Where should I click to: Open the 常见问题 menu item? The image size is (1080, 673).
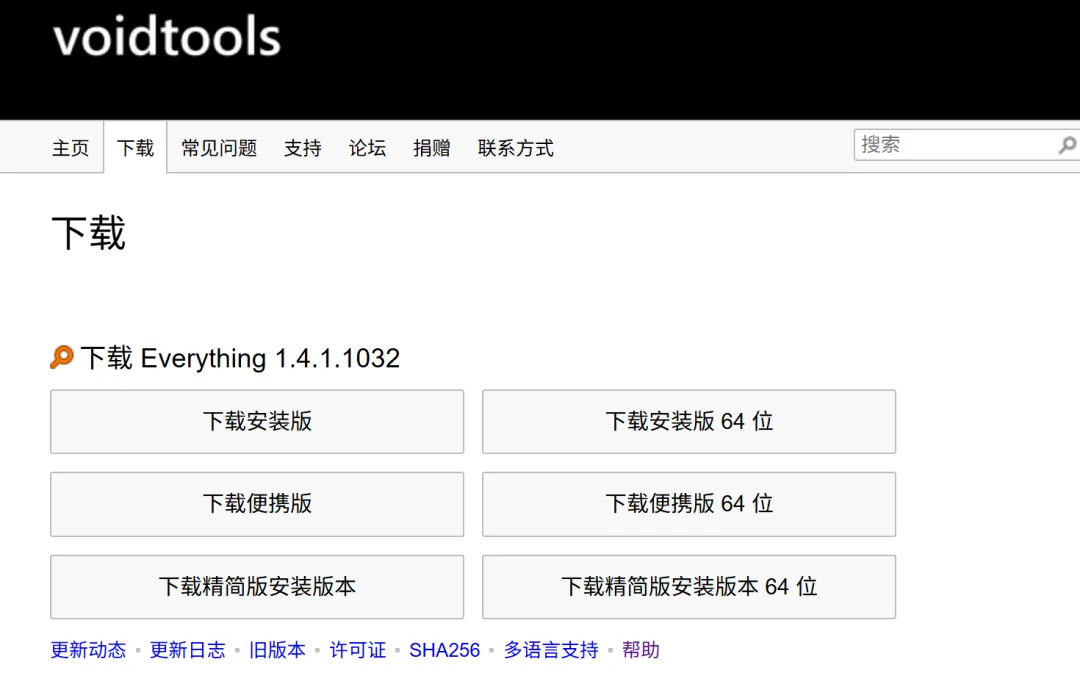pos(219,147)
